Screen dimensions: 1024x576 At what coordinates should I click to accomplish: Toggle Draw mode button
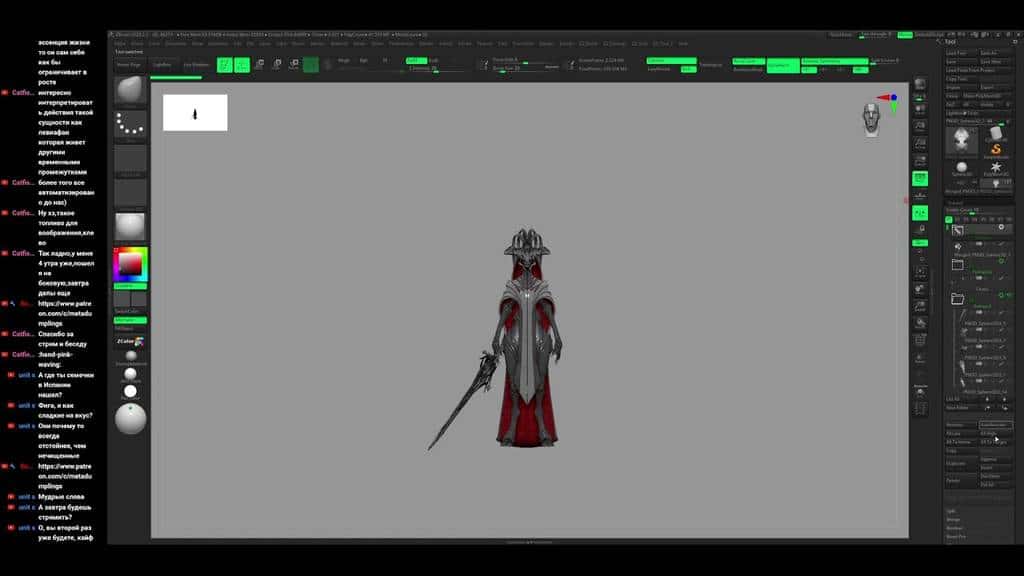242,64
